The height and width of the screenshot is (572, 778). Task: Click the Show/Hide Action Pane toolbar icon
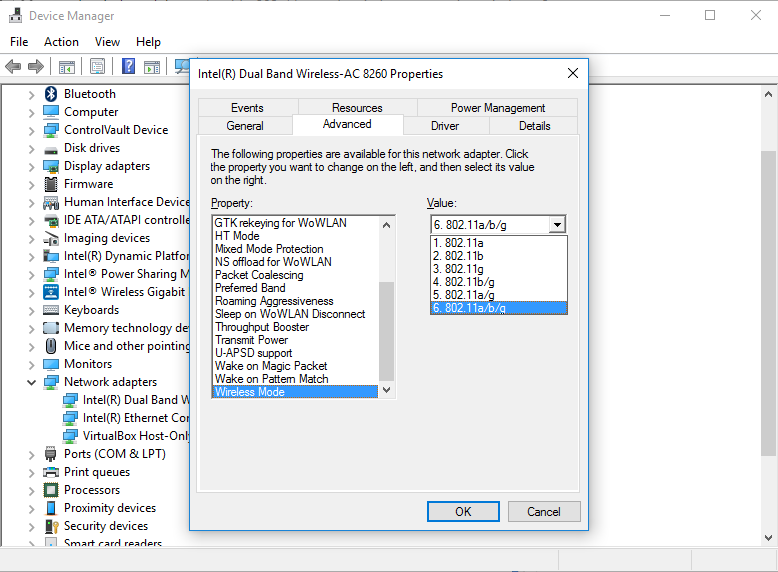point(152,66)
